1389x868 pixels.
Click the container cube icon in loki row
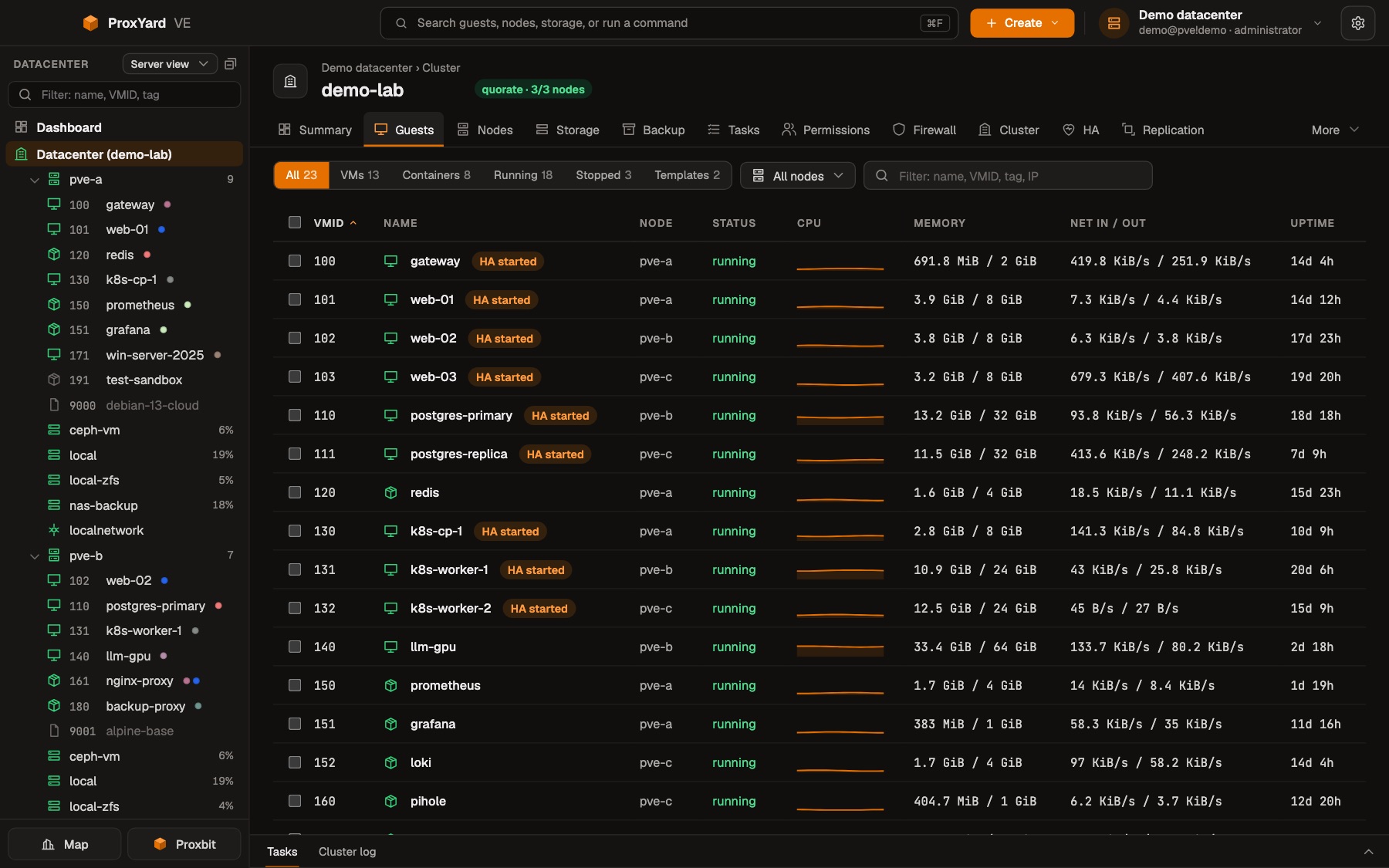click(x=391, y=763)
